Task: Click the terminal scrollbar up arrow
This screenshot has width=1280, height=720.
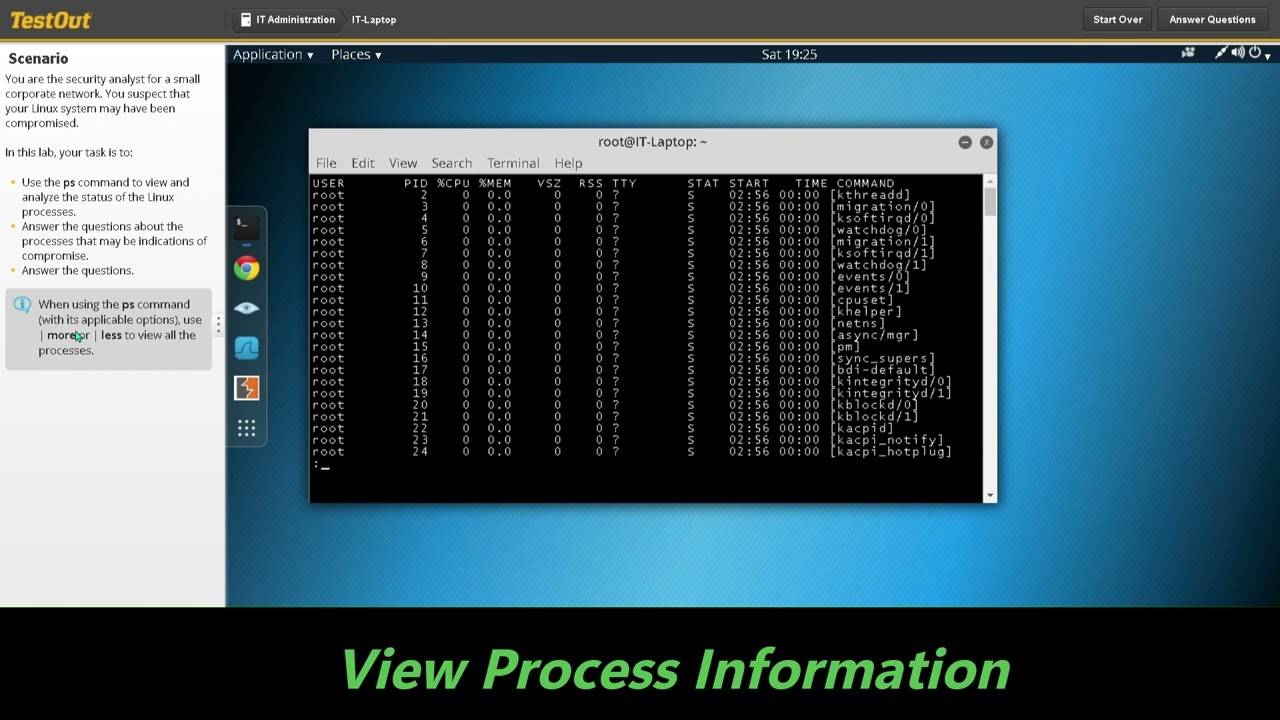Action: pyautogui.click(x=990, y=181)
